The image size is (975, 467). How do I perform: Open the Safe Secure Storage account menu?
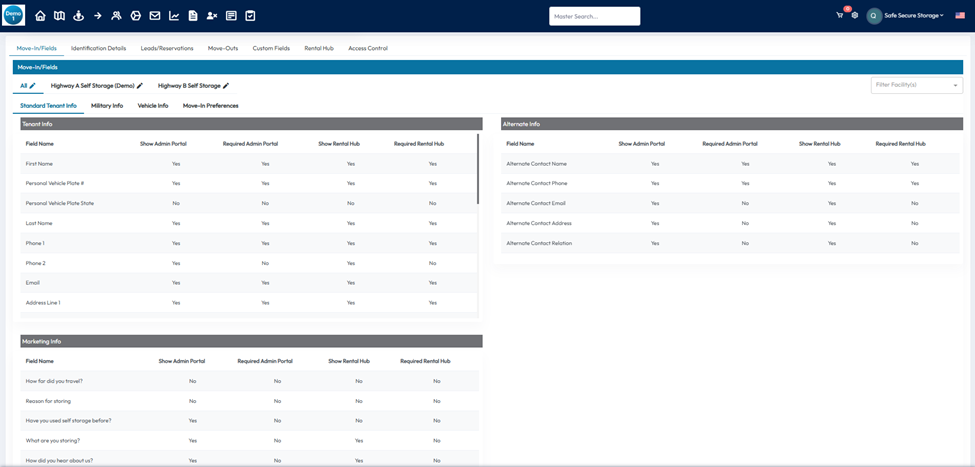(912, 15)
